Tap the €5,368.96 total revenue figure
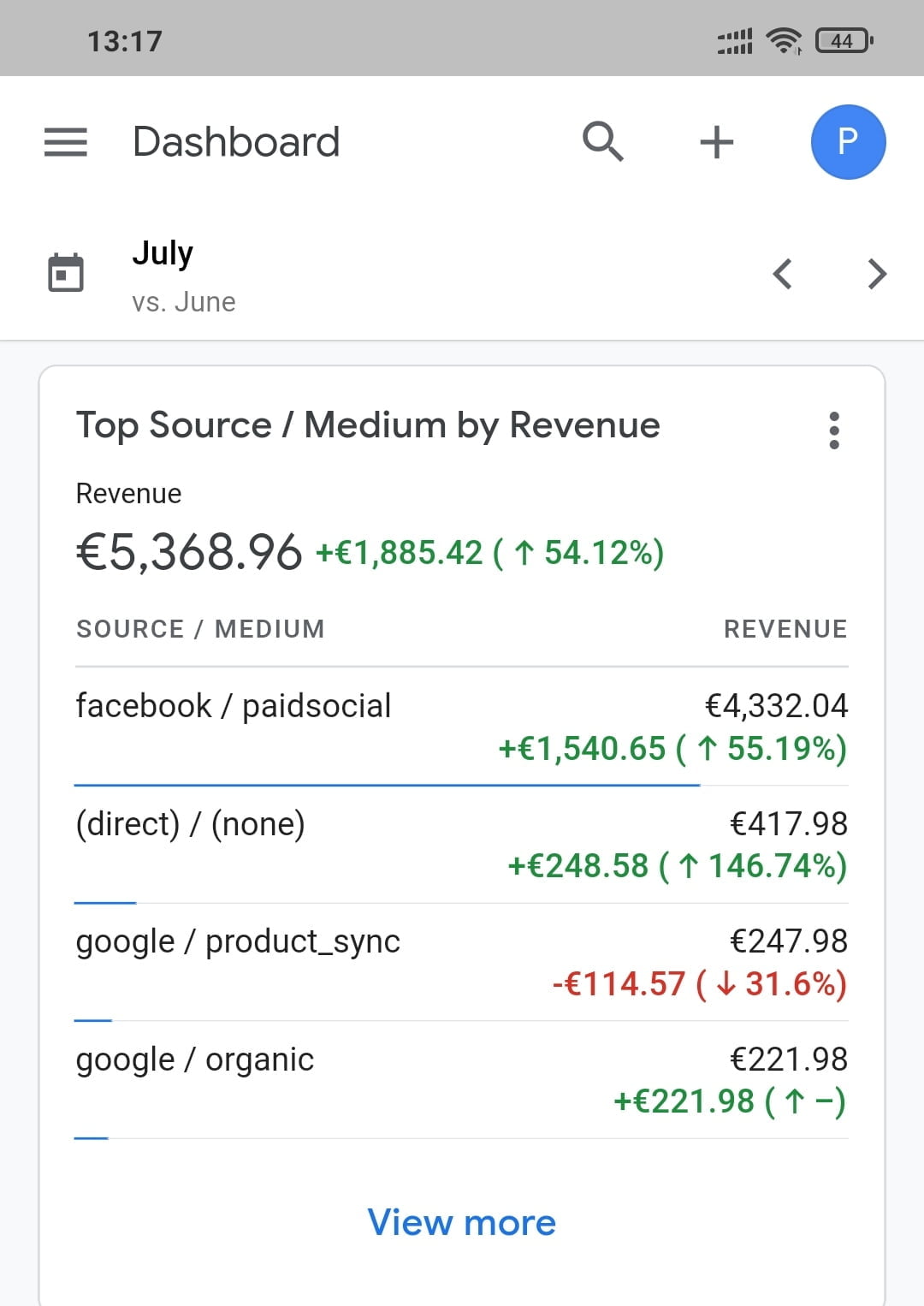924x1306 pixels. 189,552
